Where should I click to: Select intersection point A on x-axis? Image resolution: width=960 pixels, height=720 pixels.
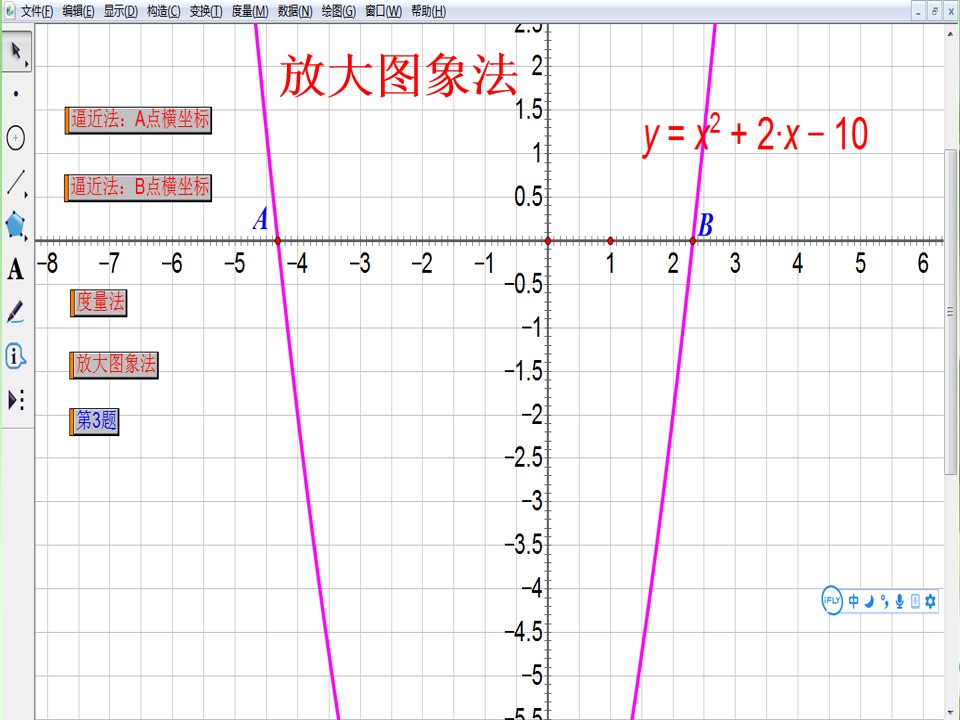click(x=278, y=241)
